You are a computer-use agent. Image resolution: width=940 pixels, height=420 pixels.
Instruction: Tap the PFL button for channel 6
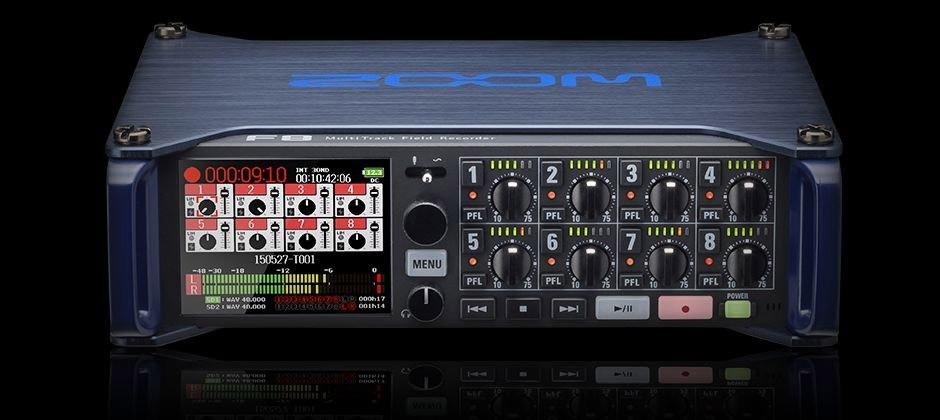[x=553, y=280]
